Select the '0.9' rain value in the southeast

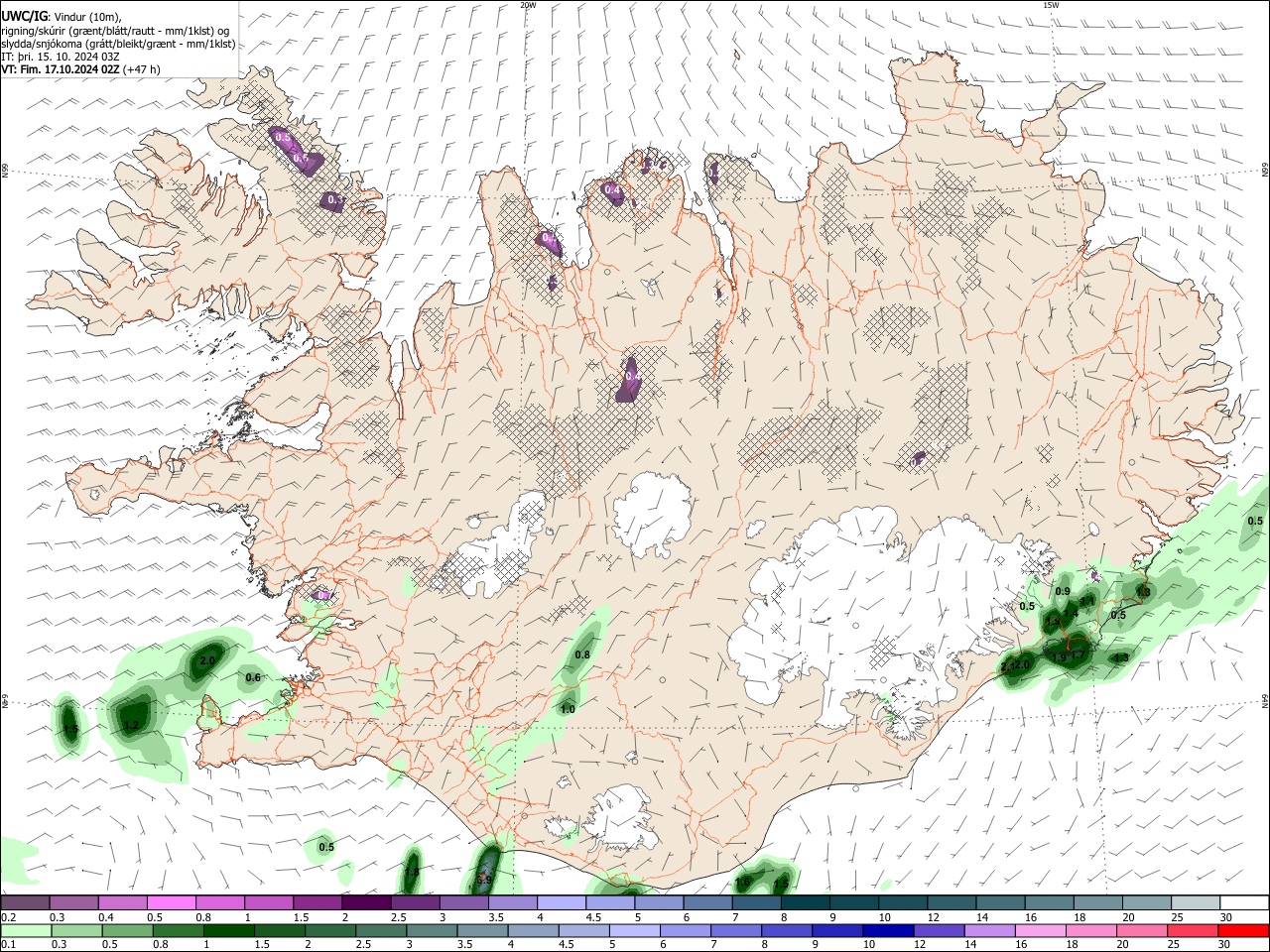1062,591
